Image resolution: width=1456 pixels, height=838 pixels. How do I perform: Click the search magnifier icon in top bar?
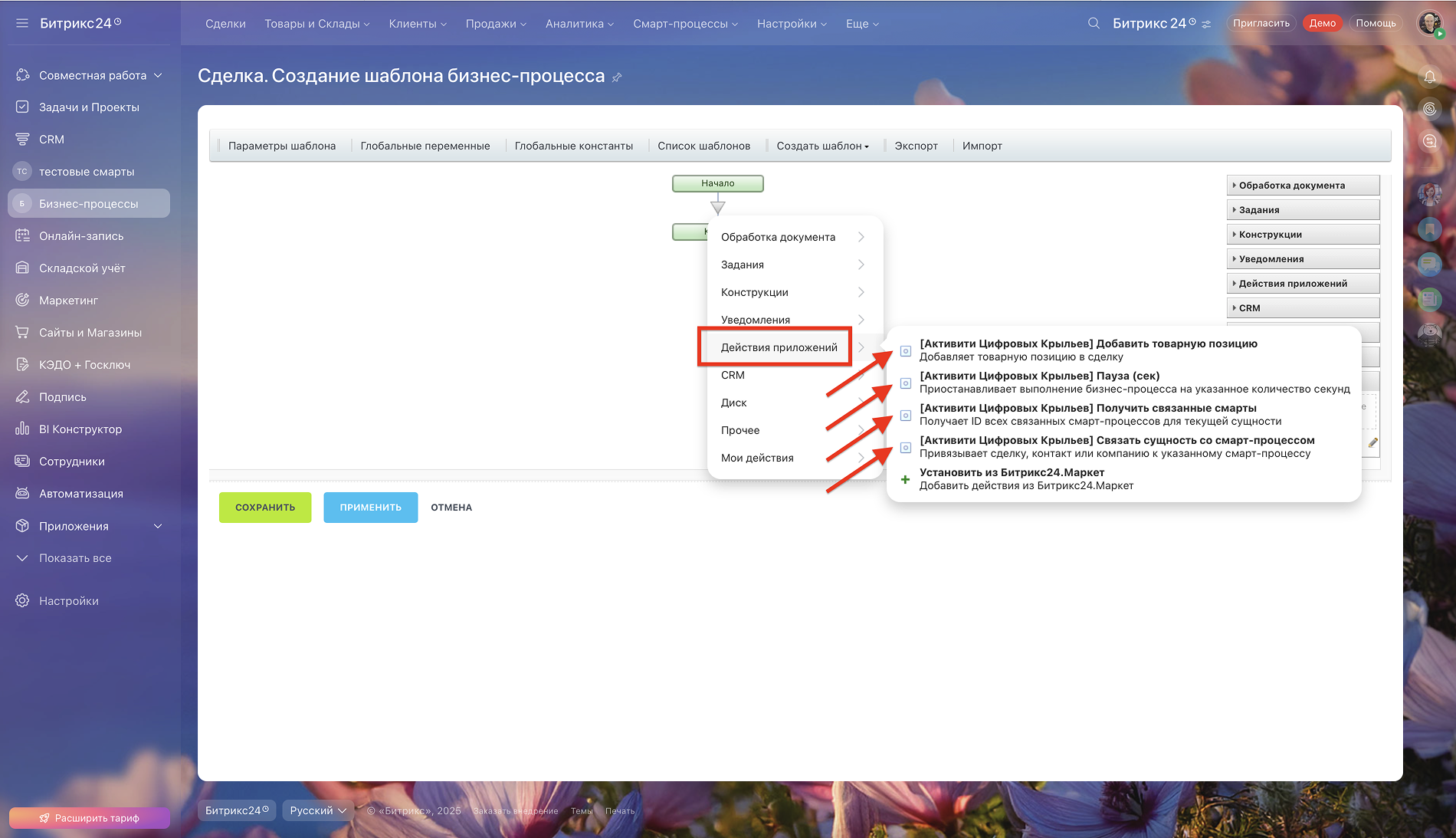(x=1094, y=24)
